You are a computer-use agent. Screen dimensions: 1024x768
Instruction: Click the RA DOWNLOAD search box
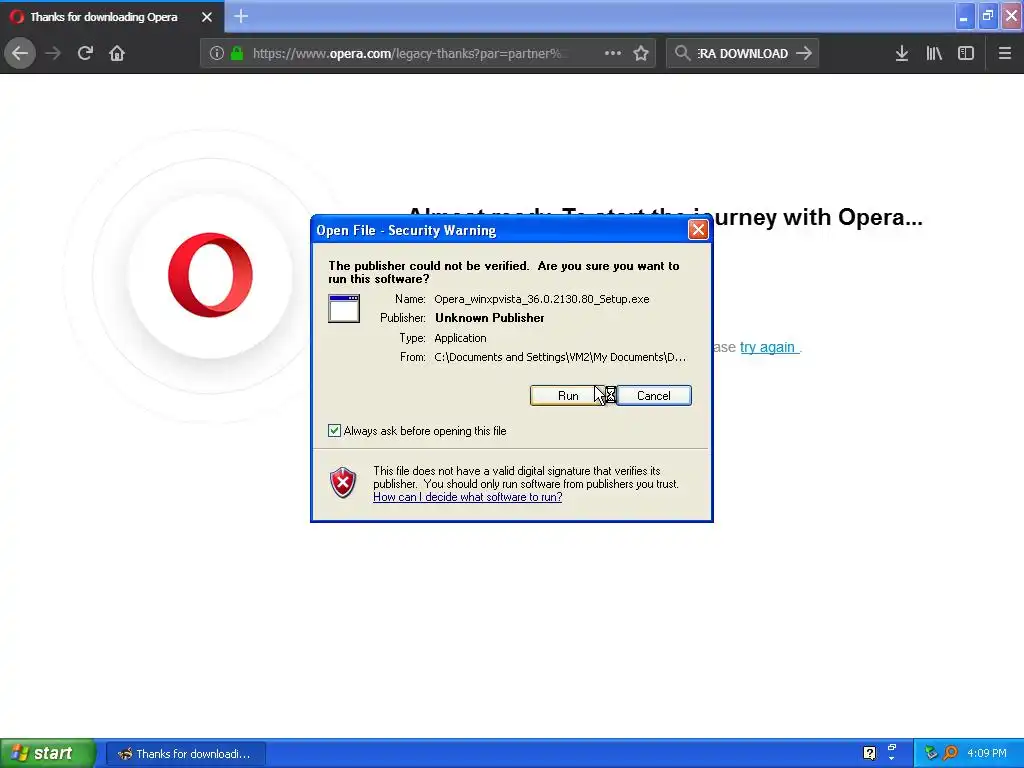point(743,54)
